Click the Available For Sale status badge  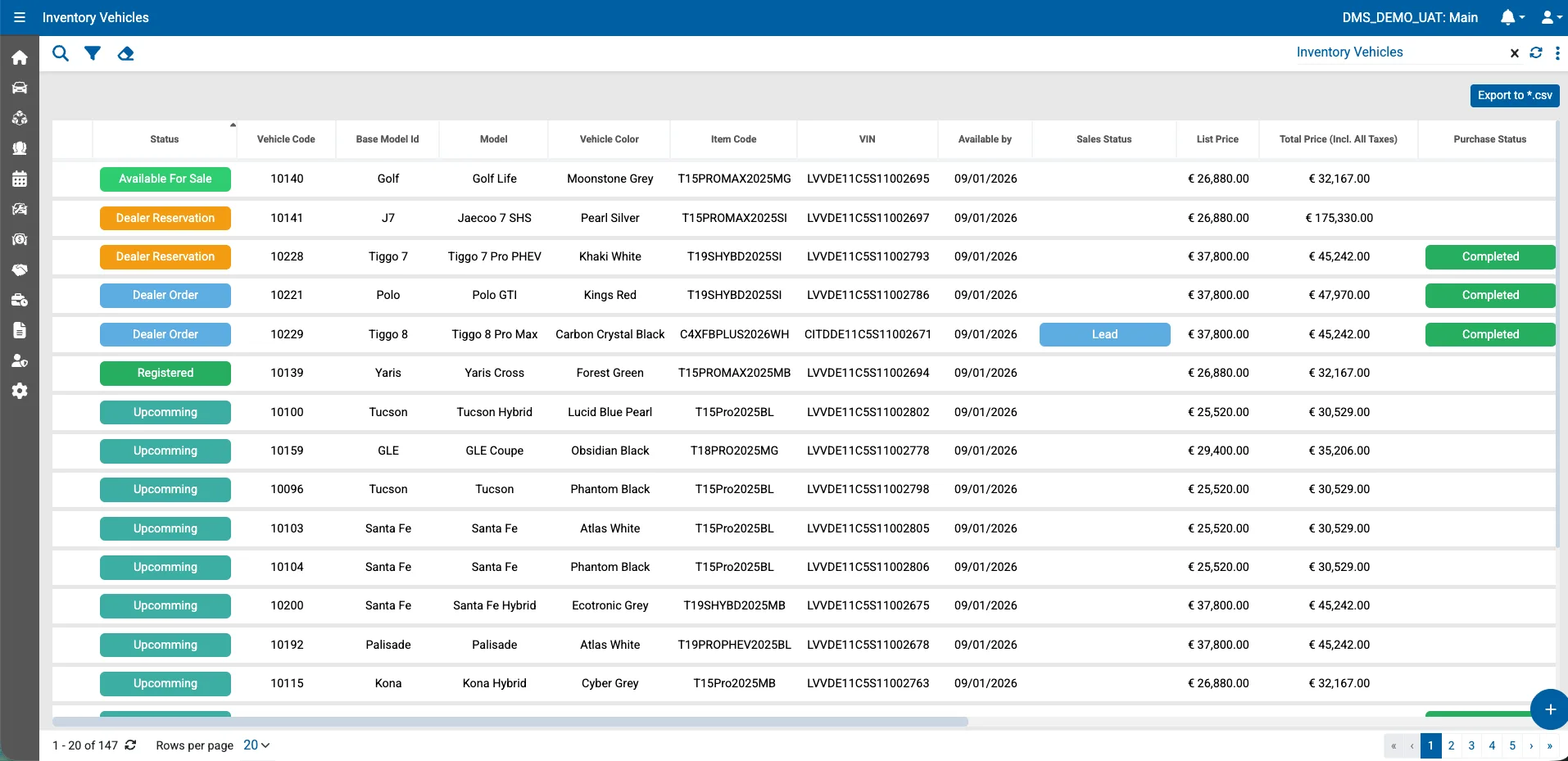165,179
